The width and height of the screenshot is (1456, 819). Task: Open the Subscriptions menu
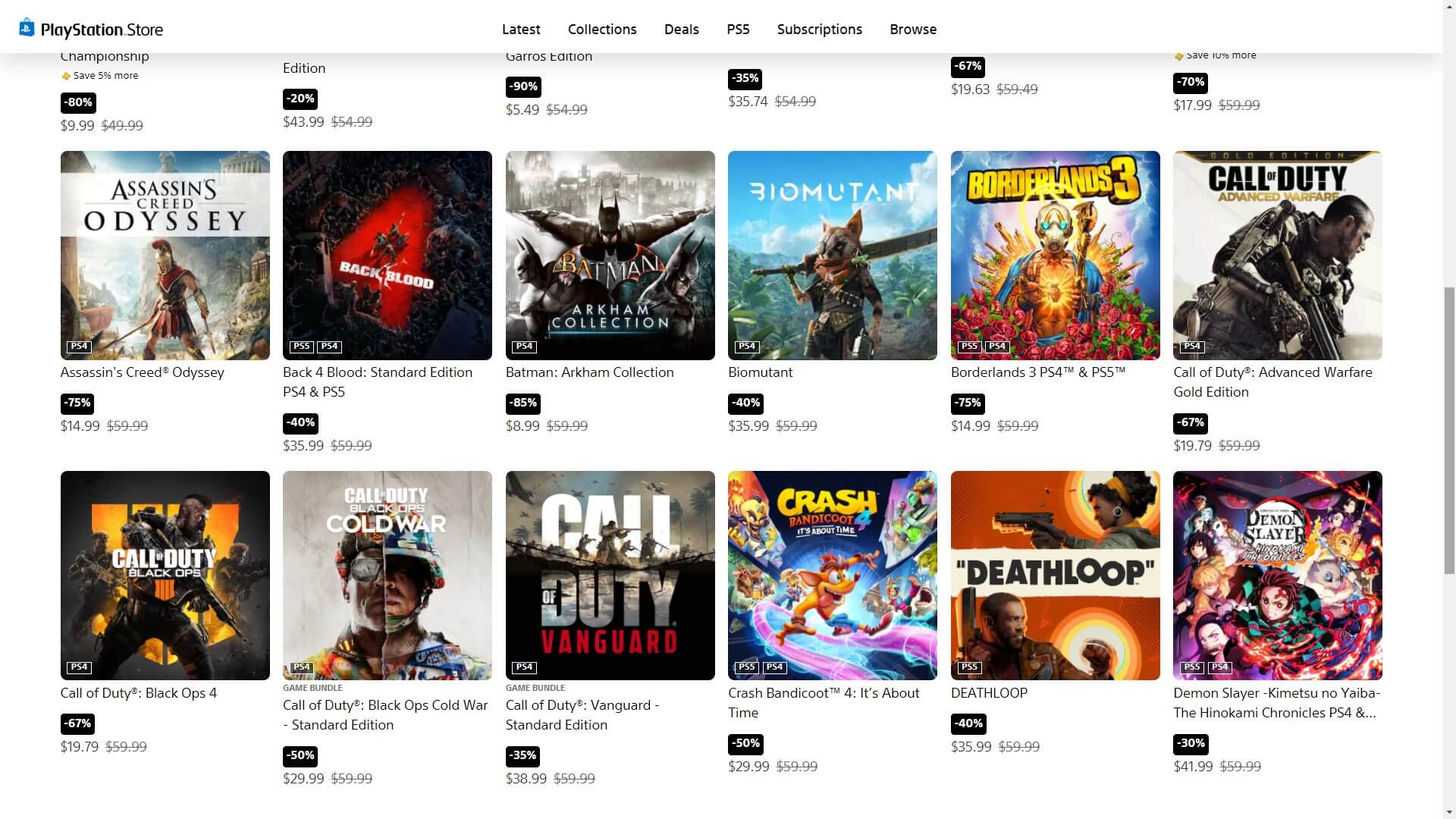(x=819, y=30)
